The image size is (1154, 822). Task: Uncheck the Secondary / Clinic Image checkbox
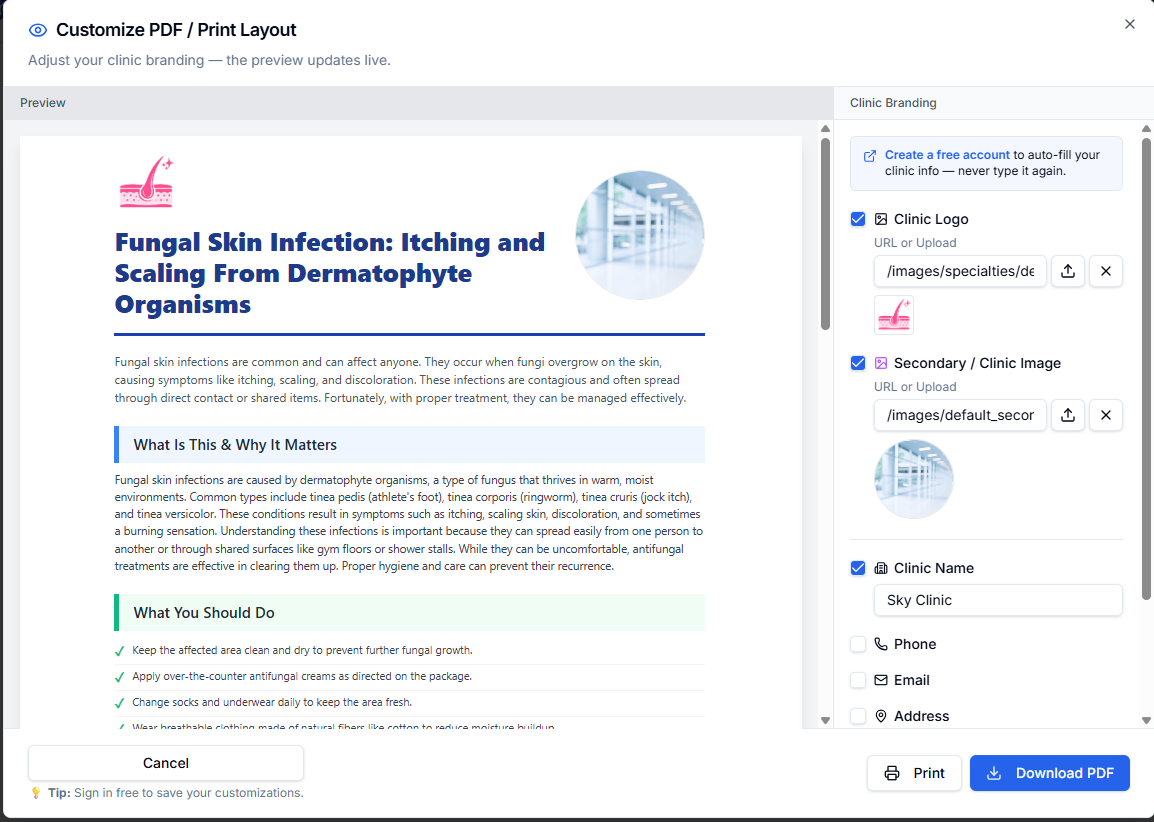point(858,364)
